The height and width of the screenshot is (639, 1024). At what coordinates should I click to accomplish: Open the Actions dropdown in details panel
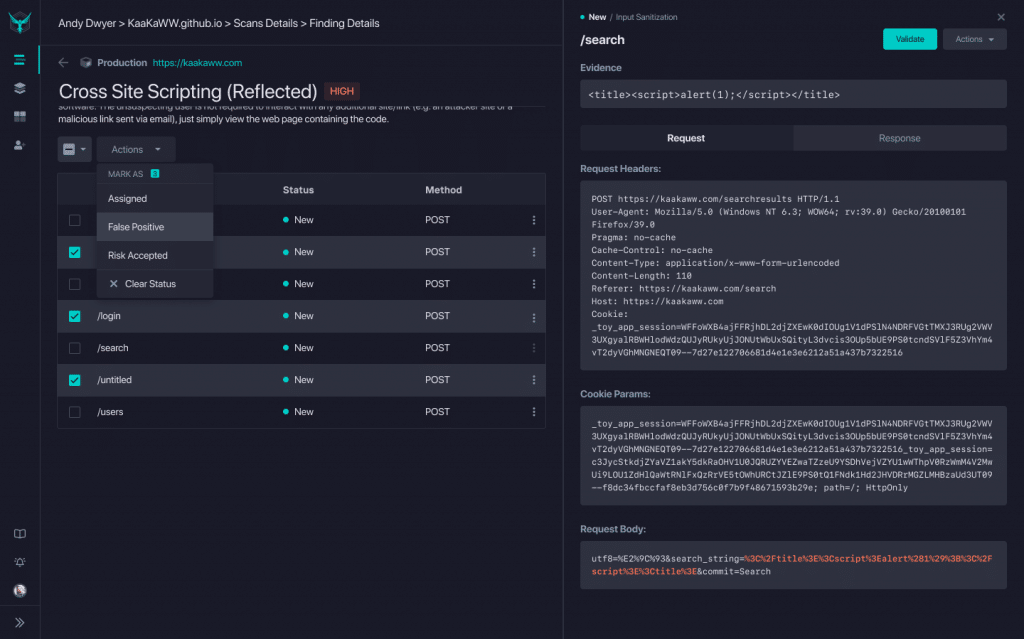pos(974,39)
